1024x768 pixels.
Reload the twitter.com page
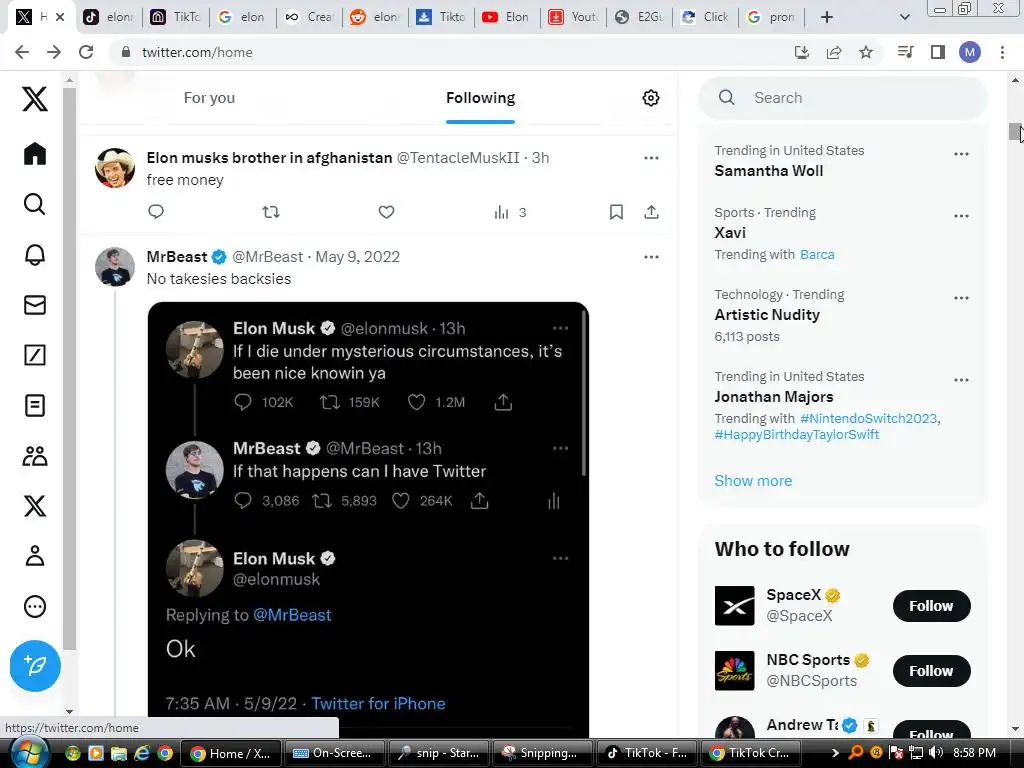[x=86, y=52]
